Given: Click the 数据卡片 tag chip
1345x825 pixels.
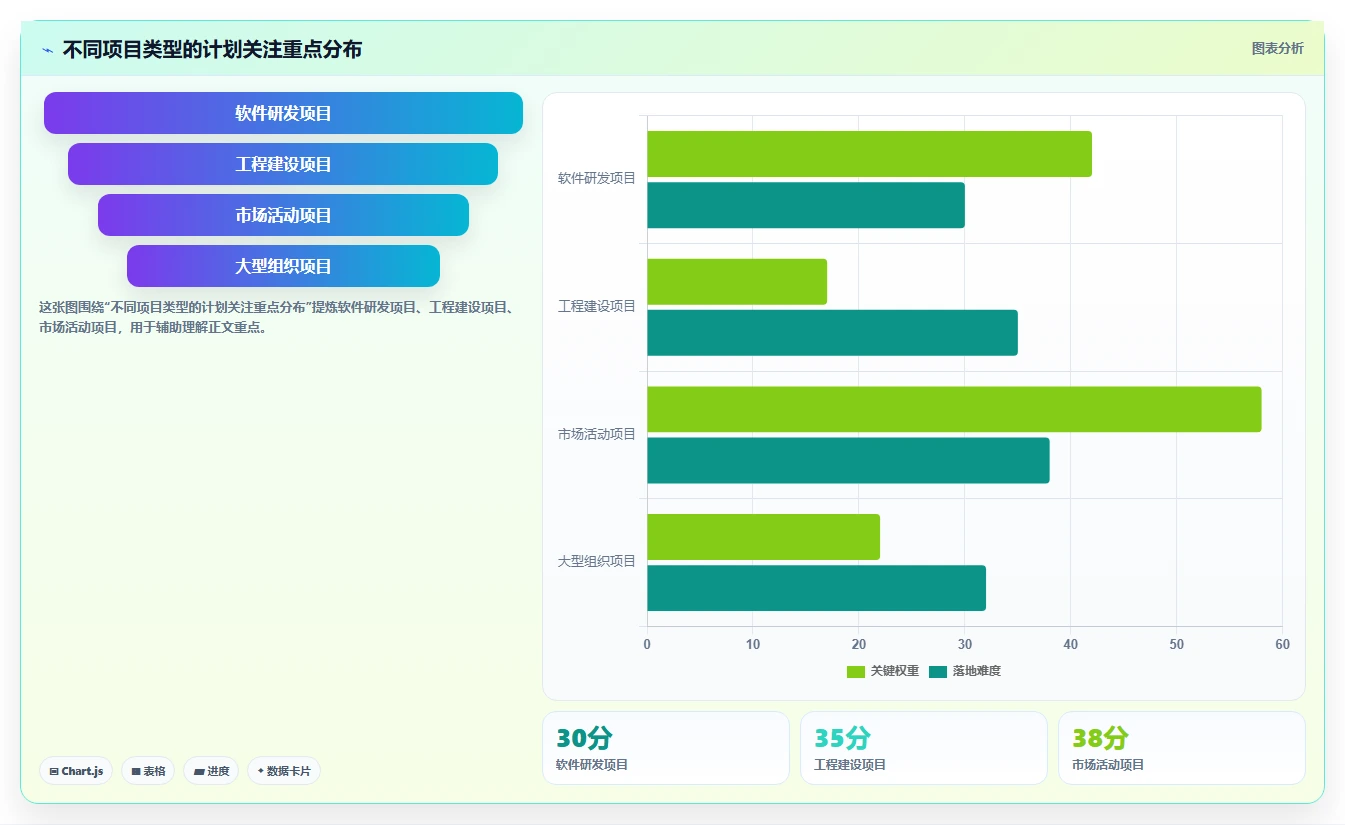Looking at the screenshot, I should (284, 771).
